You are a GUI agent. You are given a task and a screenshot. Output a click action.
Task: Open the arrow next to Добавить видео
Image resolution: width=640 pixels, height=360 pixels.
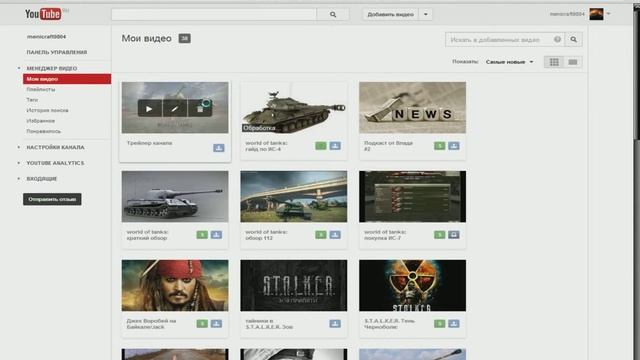[425, 14]
